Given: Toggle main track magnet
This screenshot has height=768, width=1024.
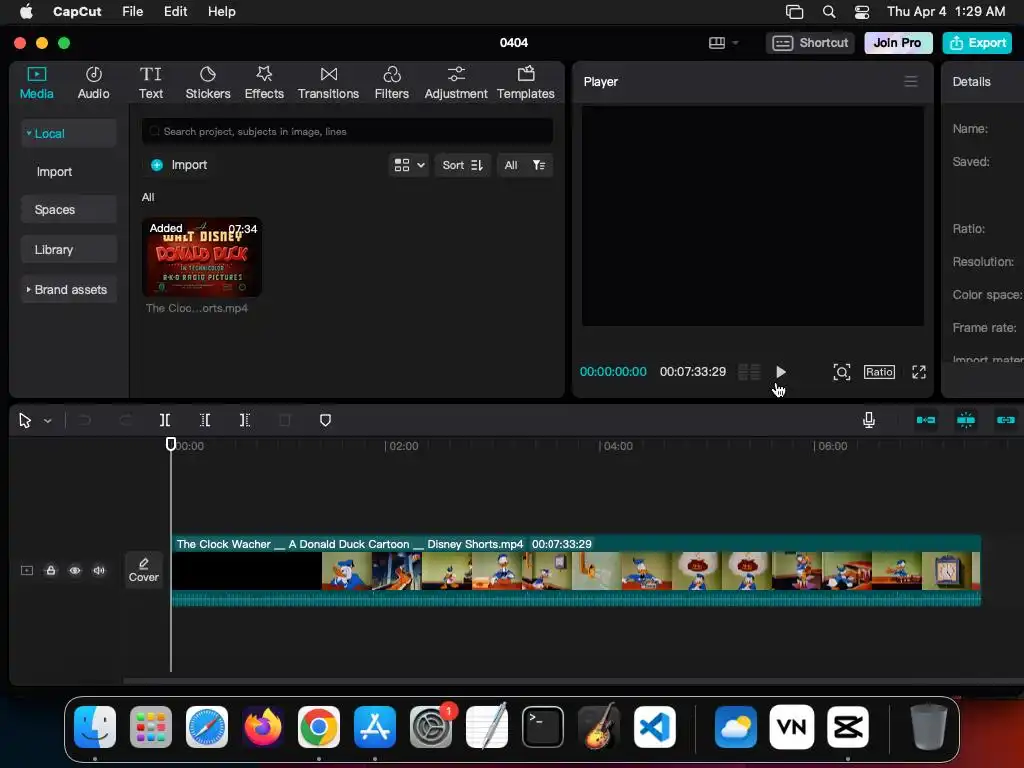Looking at the screenshot, I should (x=925, y=420).
